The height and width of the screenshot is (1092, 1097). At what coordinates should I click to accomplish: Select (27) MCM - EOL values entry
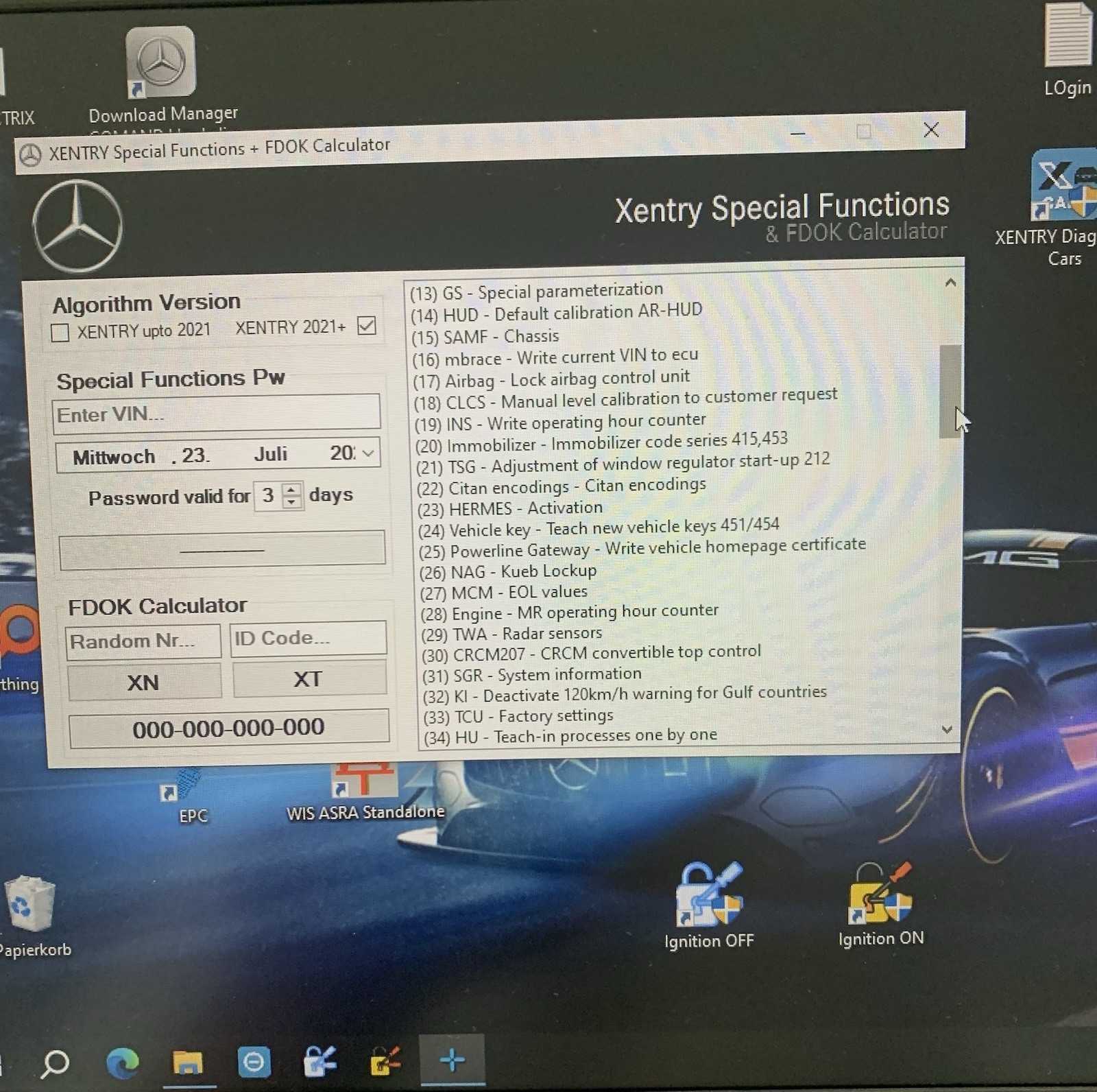pos(504,592)
